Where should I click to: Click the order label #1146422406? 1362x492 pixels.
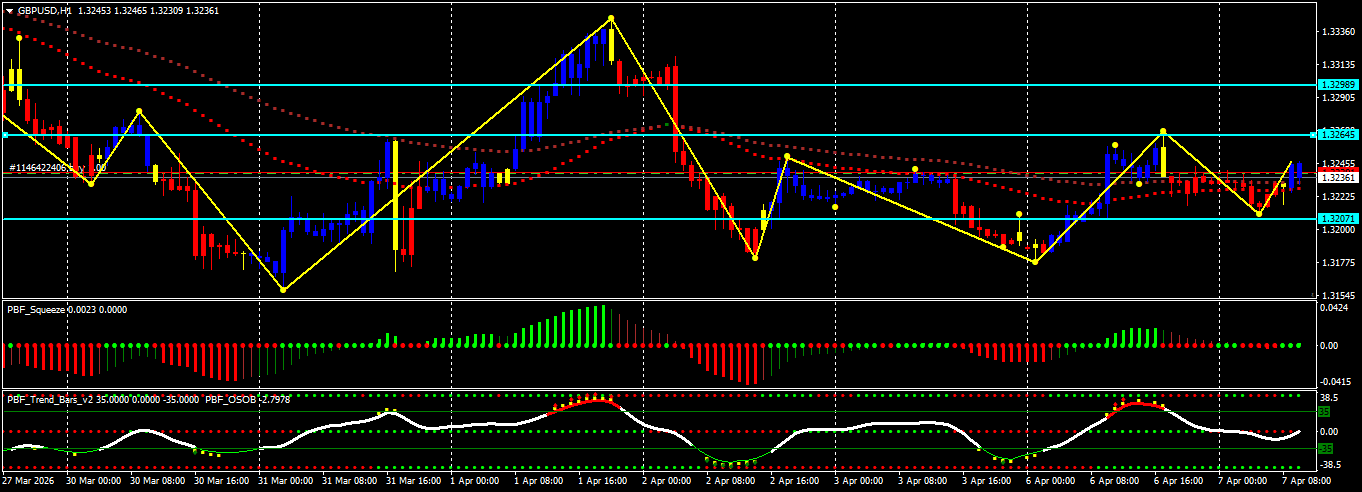click(x=36, y=168)
